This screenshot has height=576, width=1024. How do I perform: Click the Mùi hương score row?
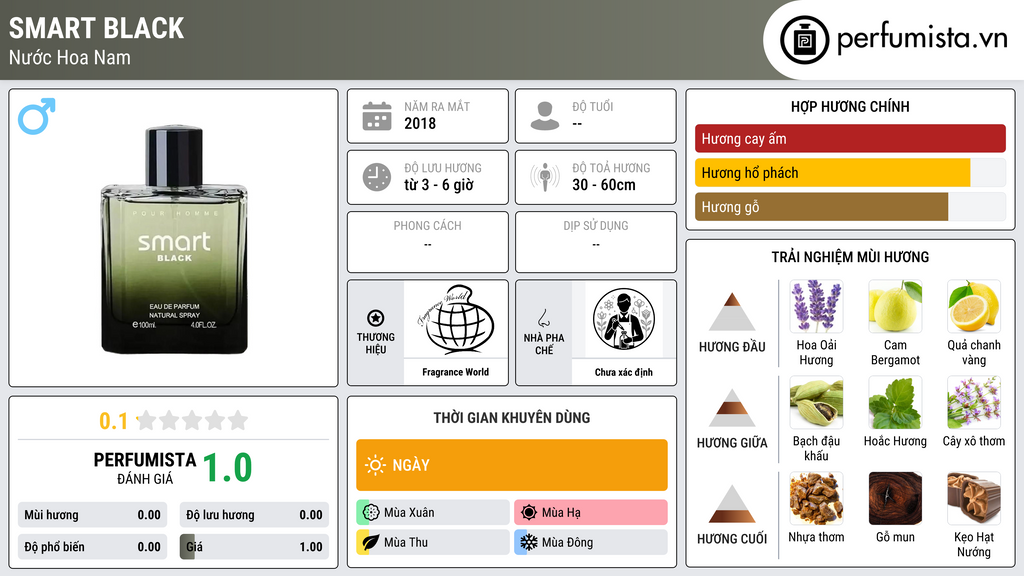93,515
